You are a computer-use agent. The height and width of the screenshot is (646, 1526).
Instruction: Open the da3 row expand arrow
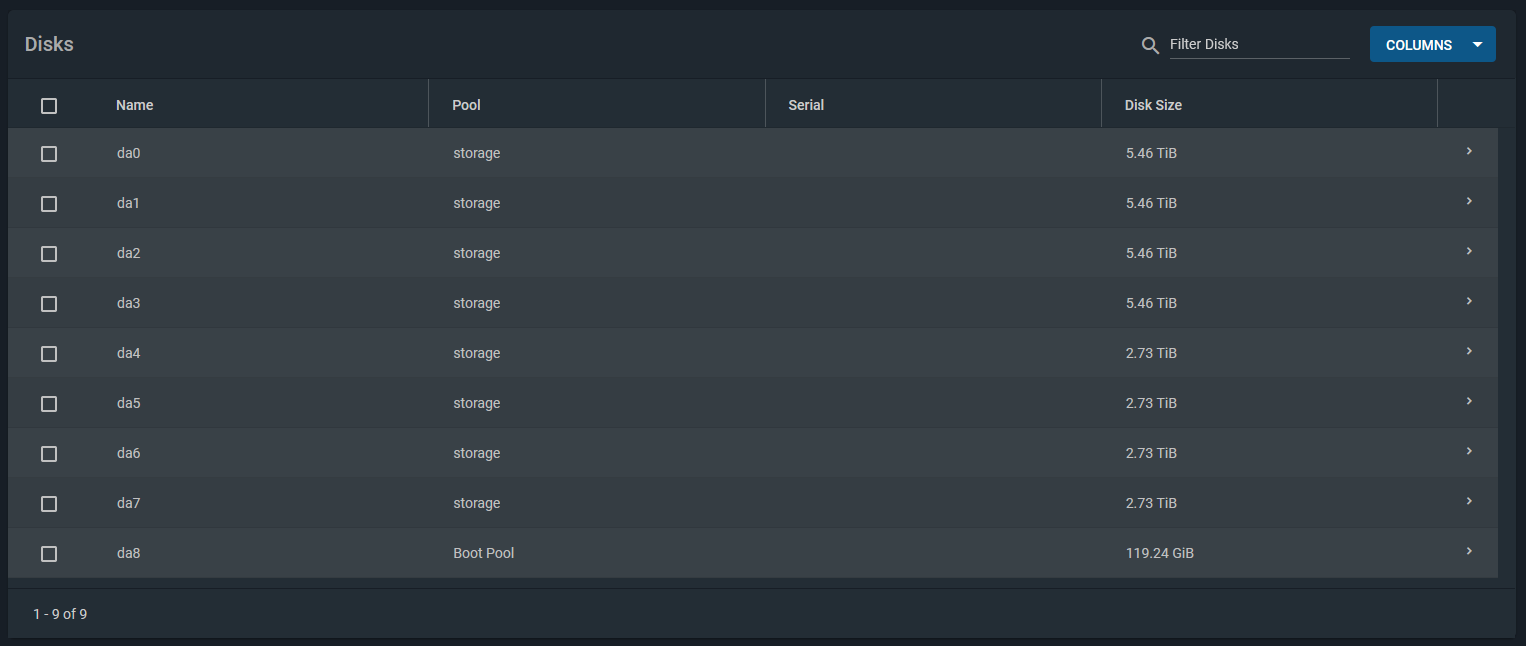pos(1468,301)
